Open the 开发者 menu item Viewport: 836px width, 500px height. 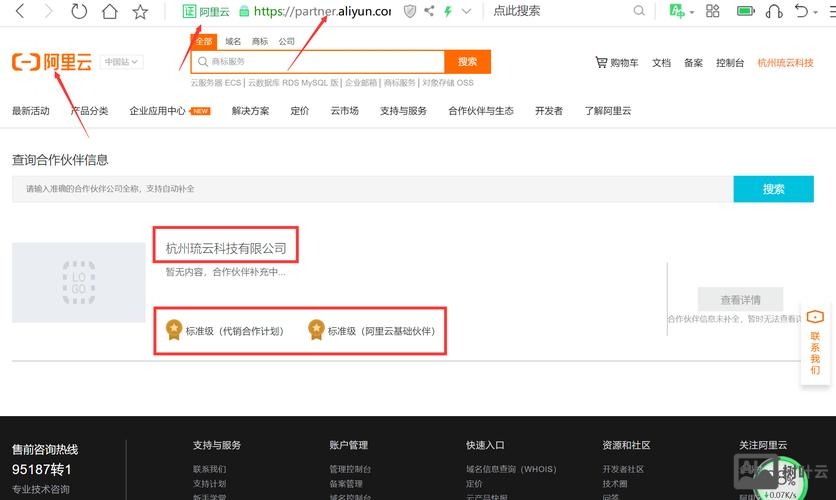click(549, 111)
